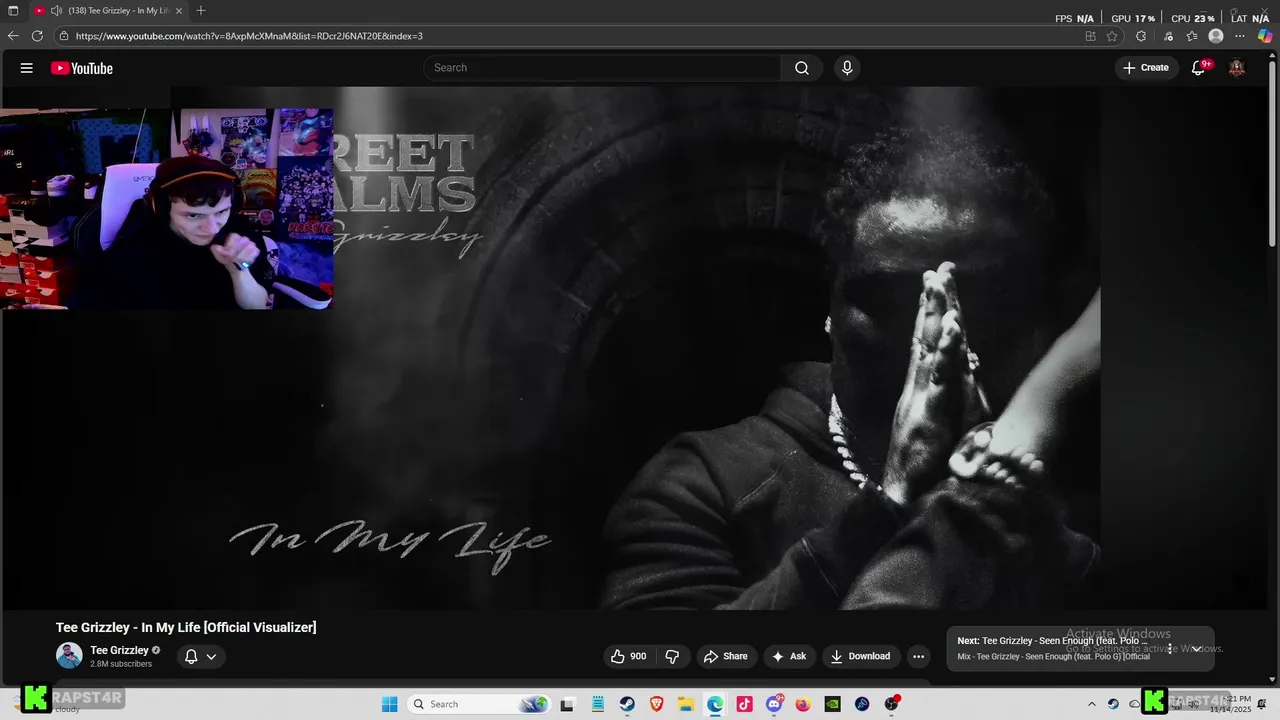Click the browser address bar URL
1280x720 pixels.
tap(249, 36)
